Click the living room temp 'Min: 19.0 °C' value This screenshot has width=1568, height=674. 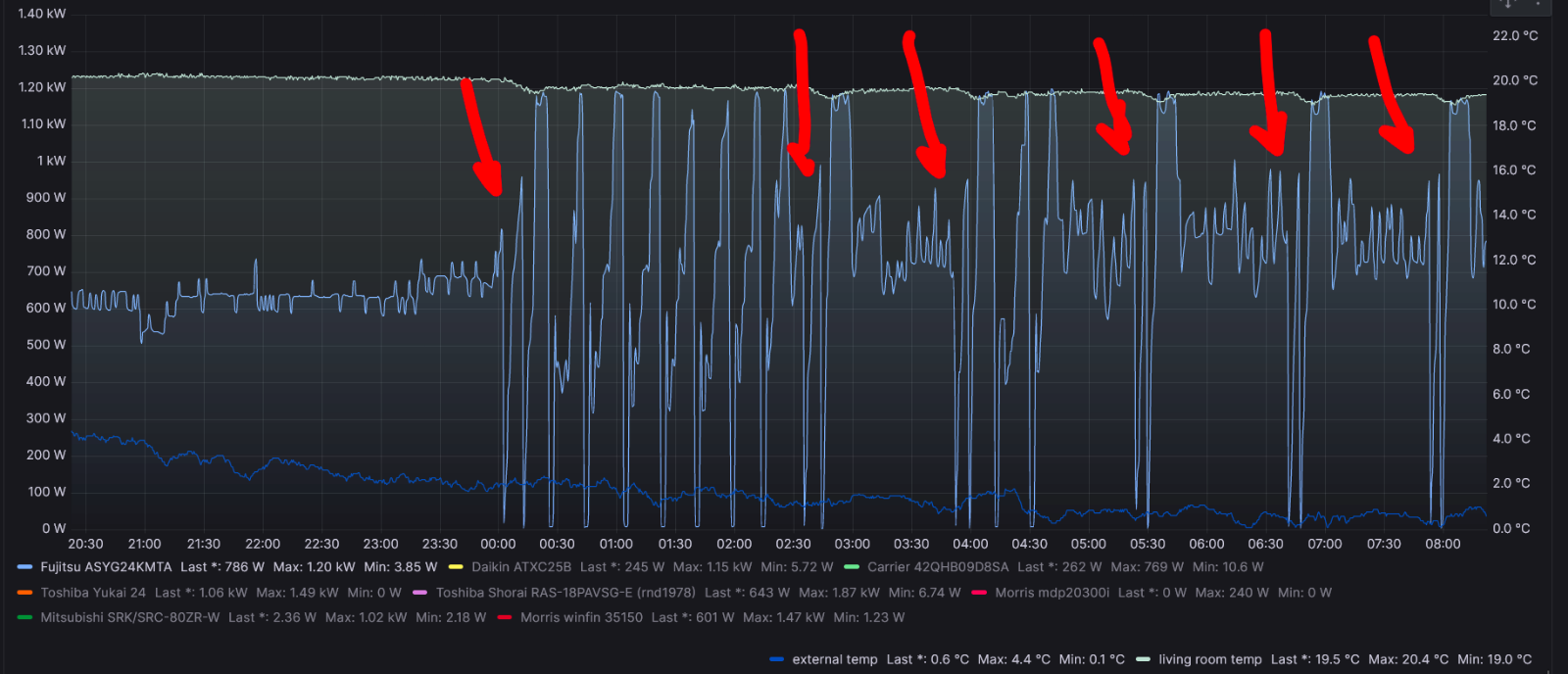1494,659
